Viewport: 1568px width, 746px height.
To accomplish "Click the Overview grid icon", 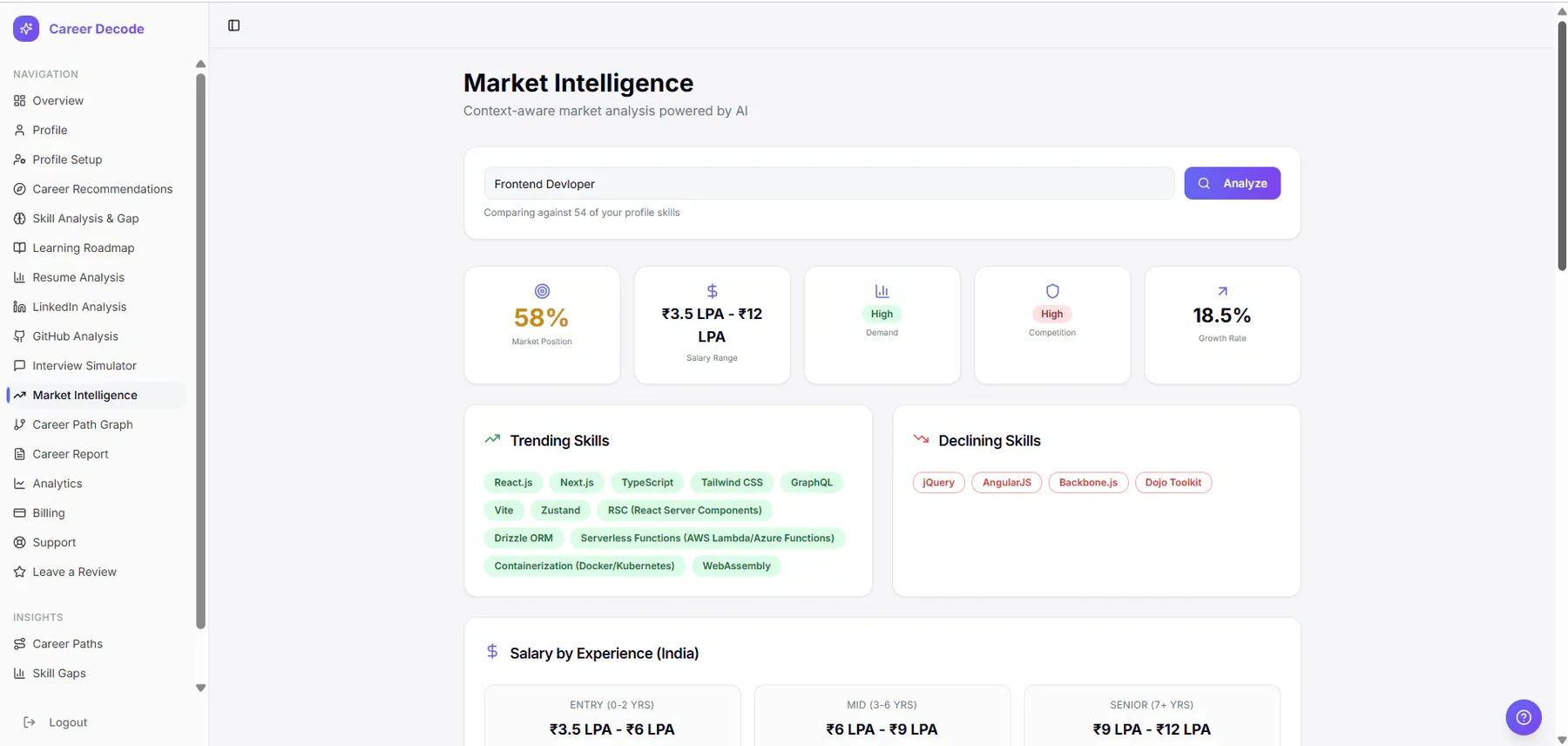I will 19,101.
